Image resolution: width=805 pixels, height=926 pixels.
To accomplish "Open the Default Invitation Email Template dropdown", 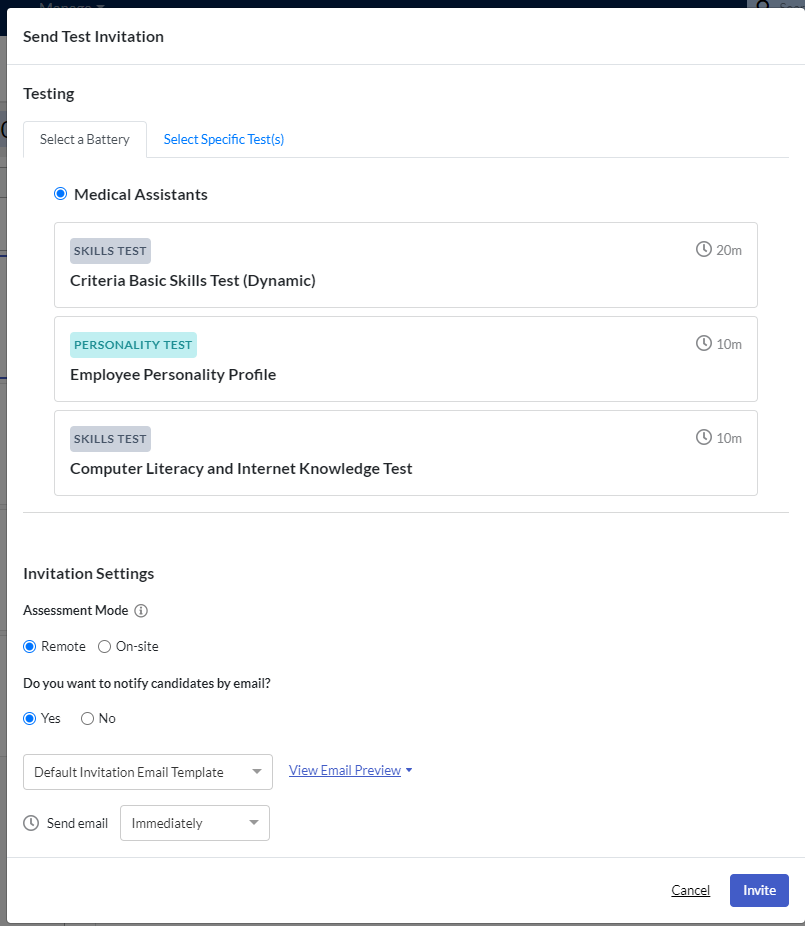I will click(148, 772).
